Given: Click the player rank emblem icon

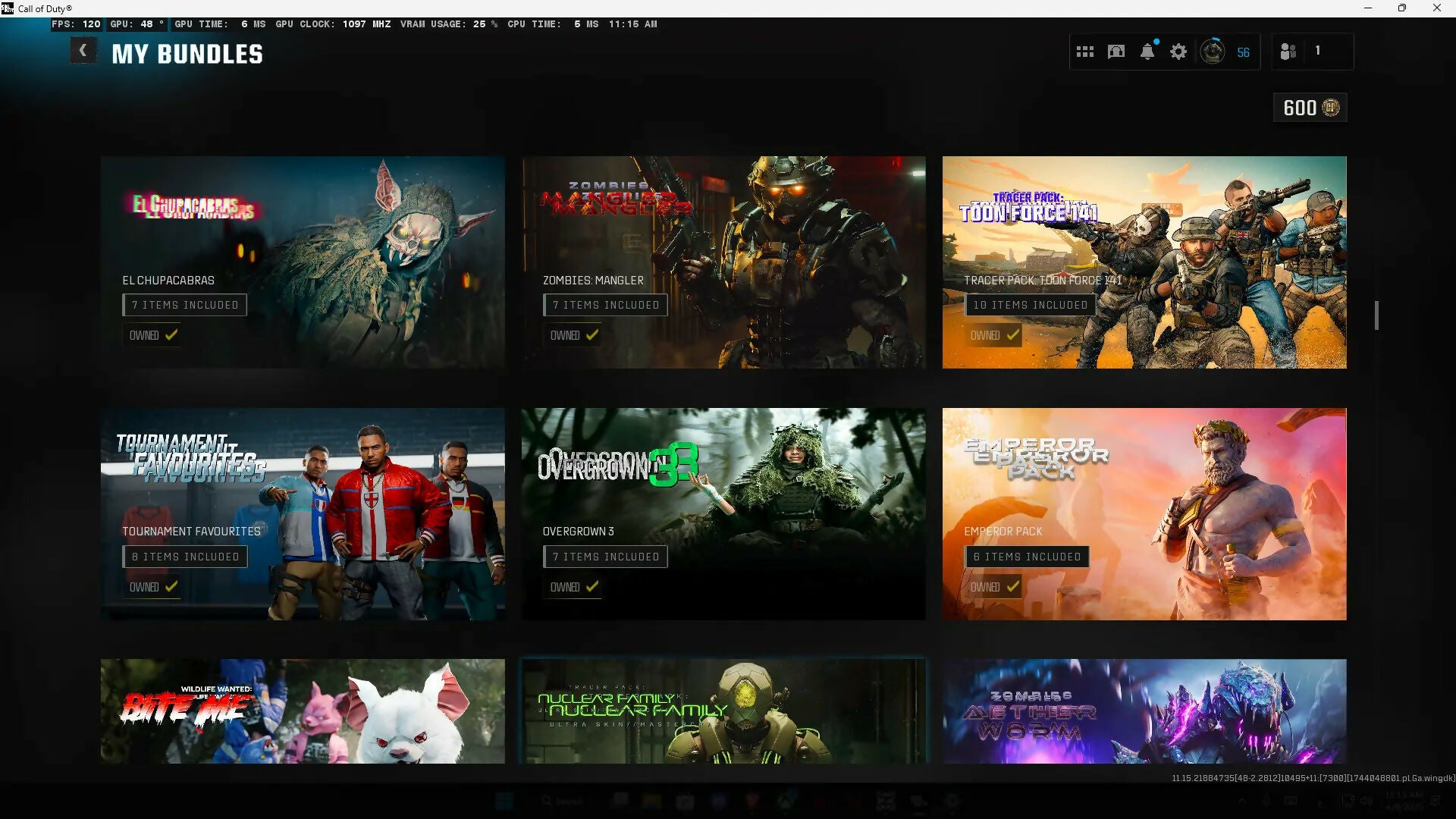Looking at the screenshot, I should point(1213,52).
